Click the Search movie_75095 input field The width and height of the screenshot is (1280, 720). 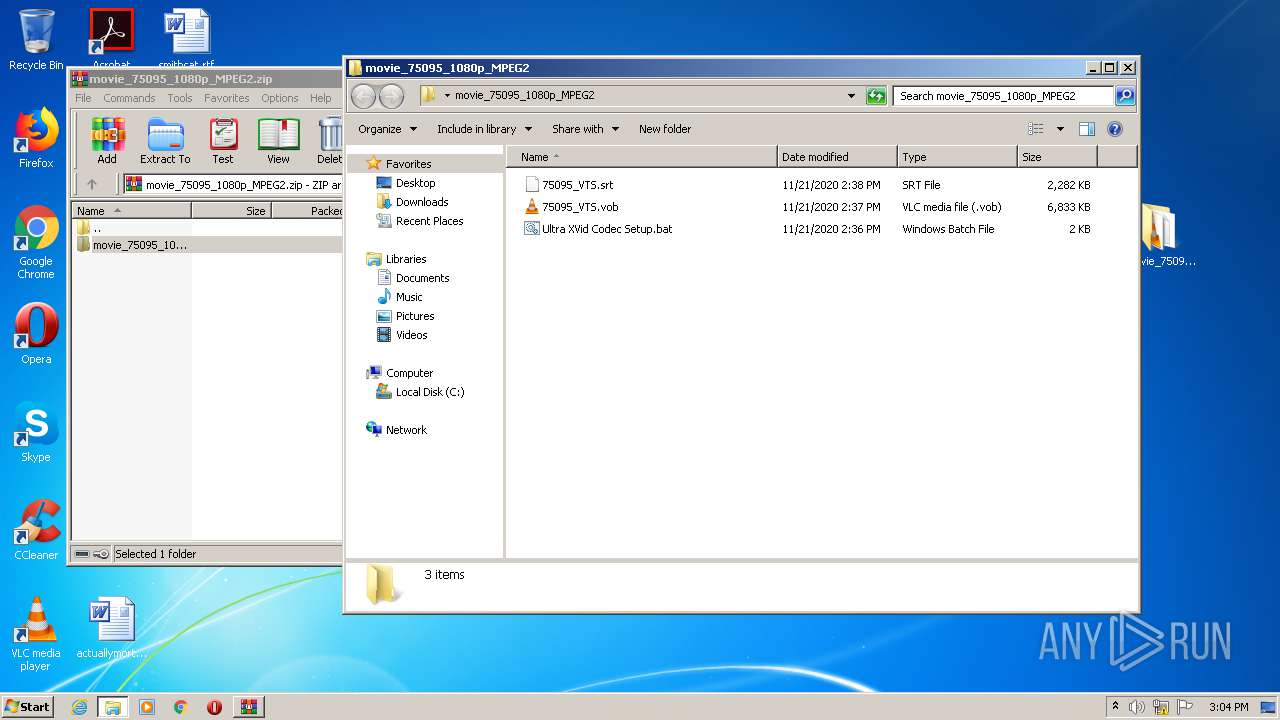pos(1002,96)
